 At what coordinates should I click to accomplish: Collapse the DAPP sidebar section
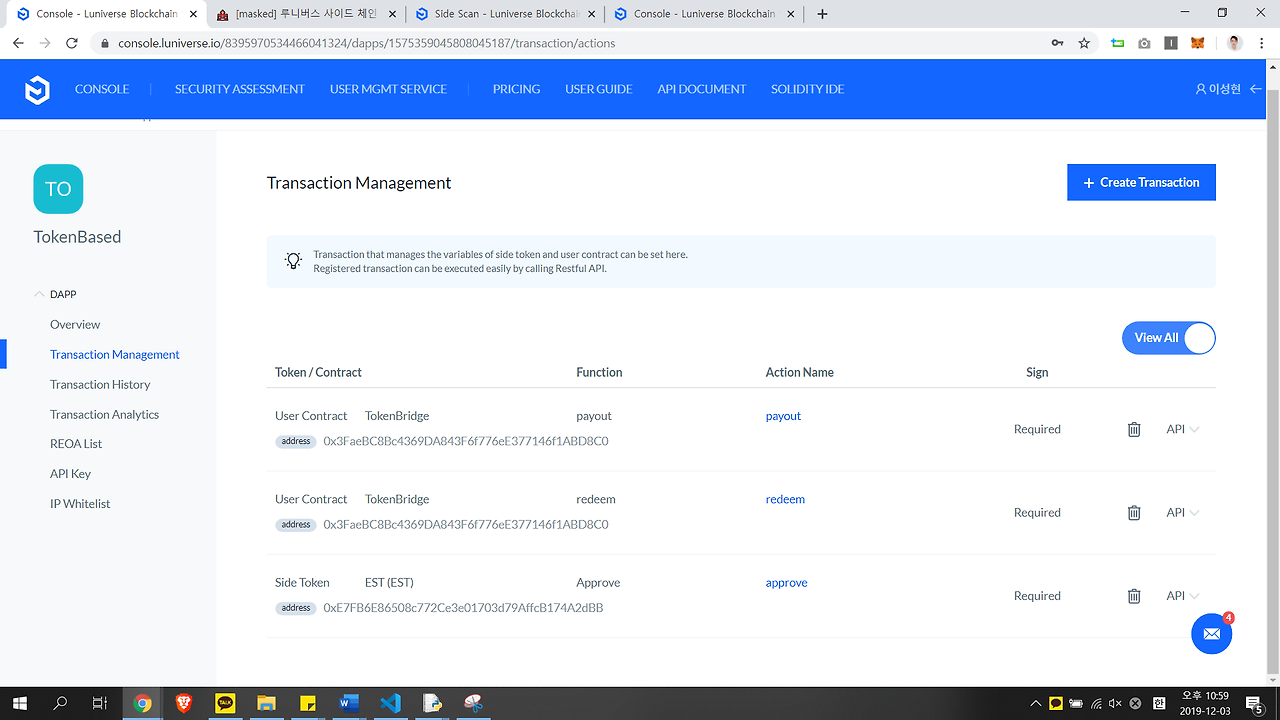[40, 294]
